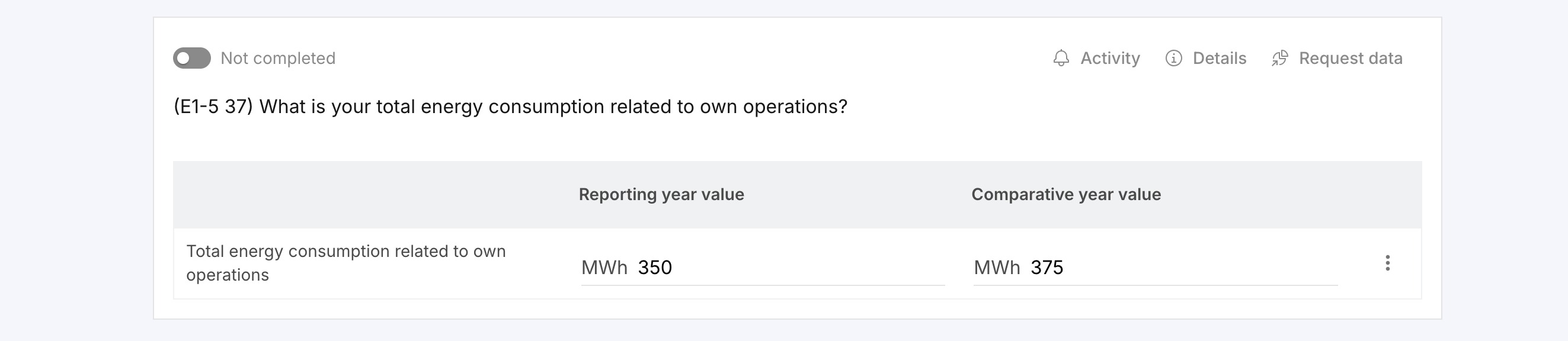Click the Request data arrows icon
The height and width of the screenshot is (341, 1568).
tap(1279, 59)
